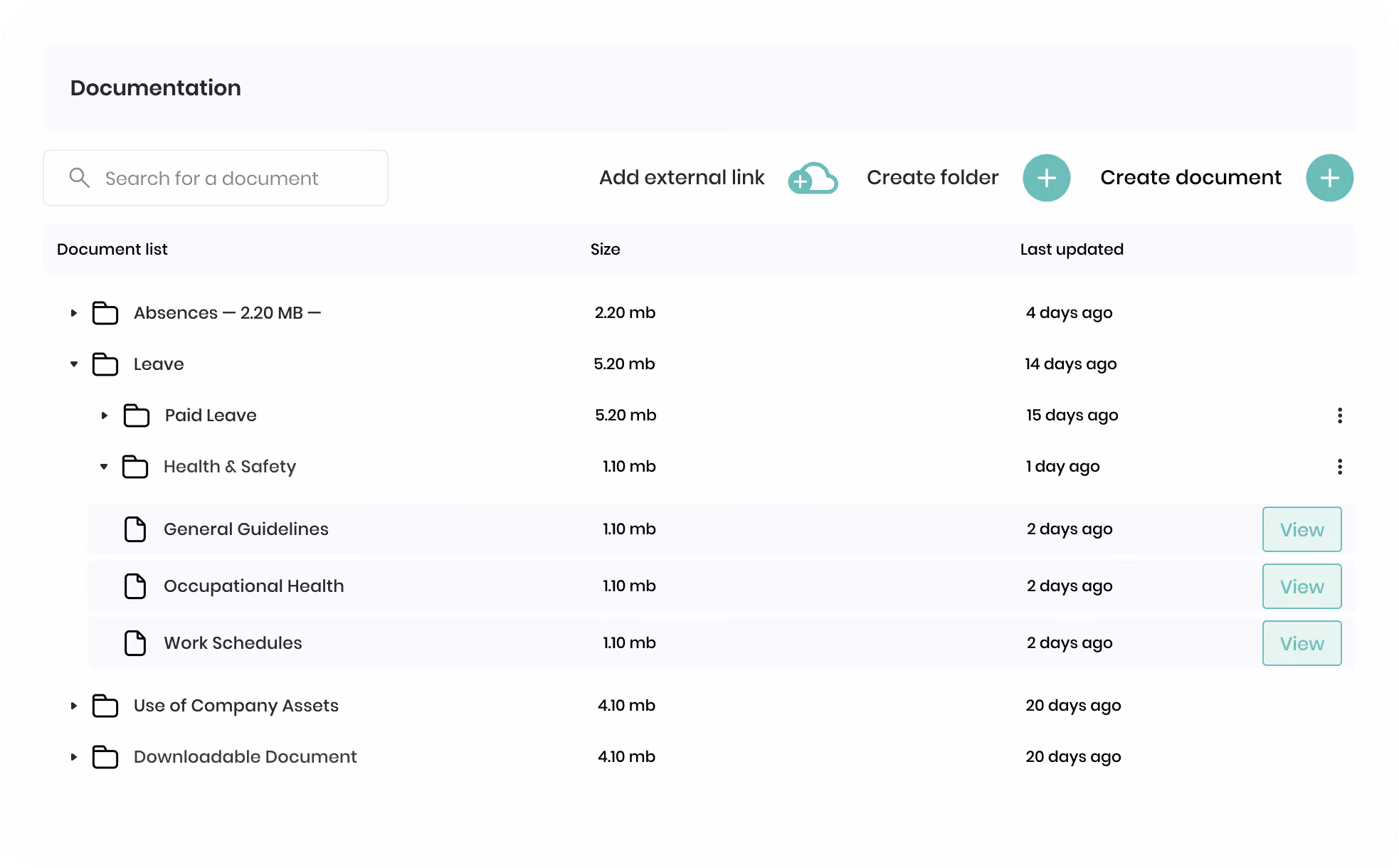The height and width of the screenshot is (868, 1399).
Task: View the Occupational Health document
Action: point(1302,586)
